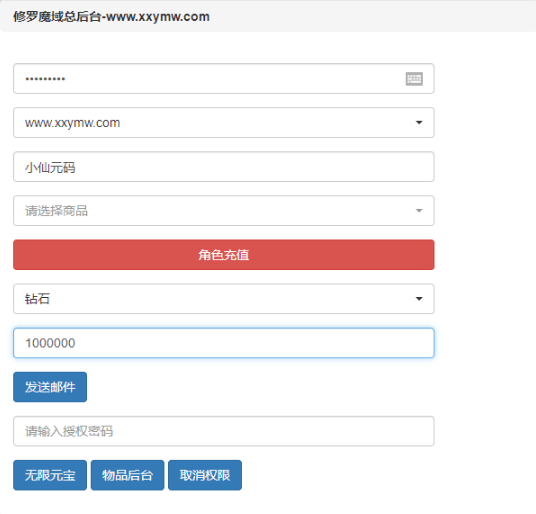
Task: Click the arrow on the 请选择商品 selector
Action: point(419,211)
